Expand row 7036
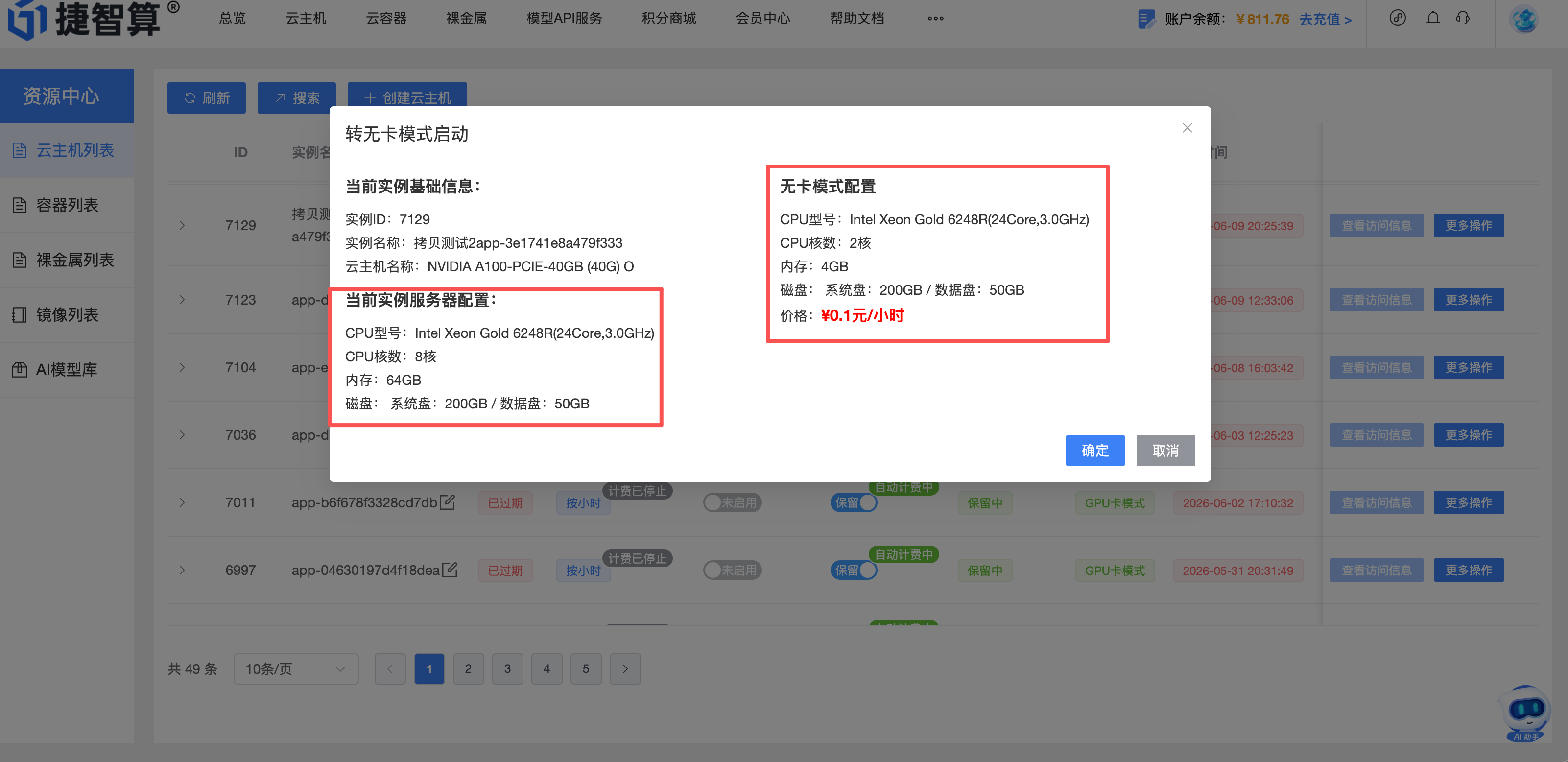Viewport: 1568px width, 762px height. tap(182, 434)
